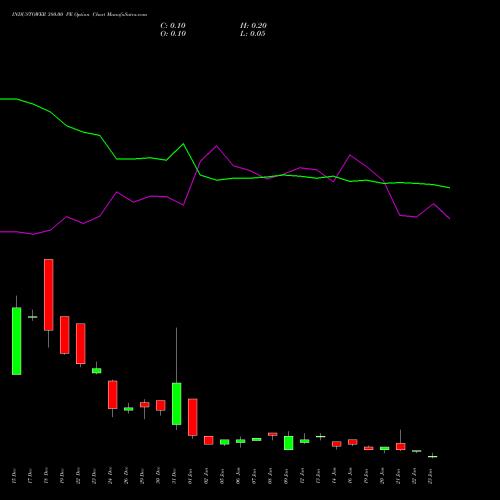Click the '09 Jan' date label
The image size is (500, 500).
286,476
